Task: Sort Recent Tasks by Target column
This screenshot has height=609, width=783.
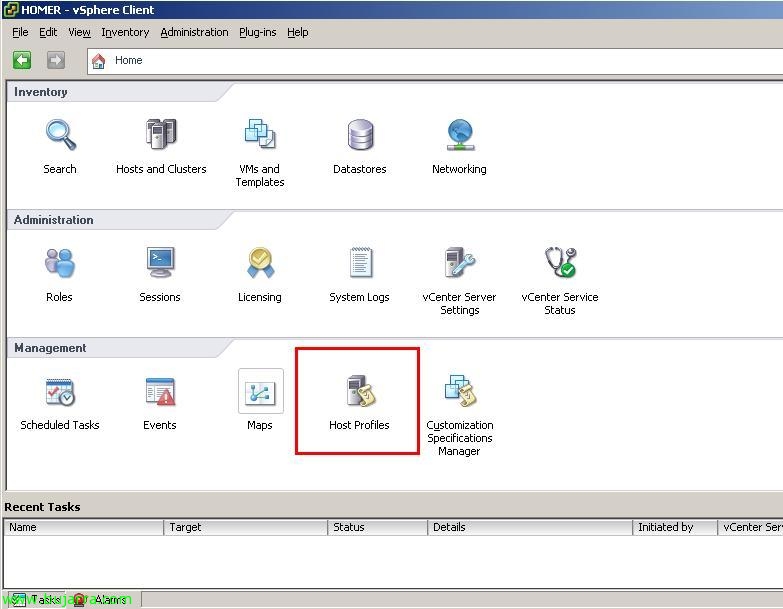Action: coord(246,527)
